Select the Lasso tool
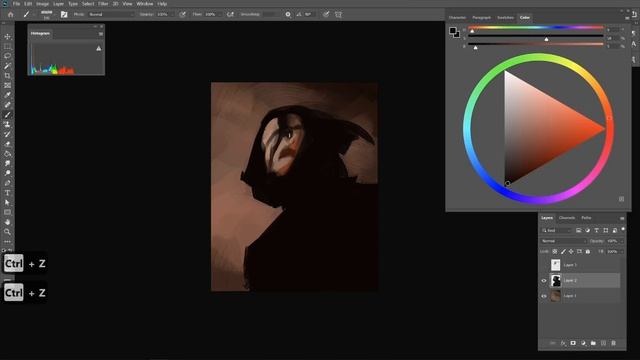640x360 pixels. tap(7, 56)
